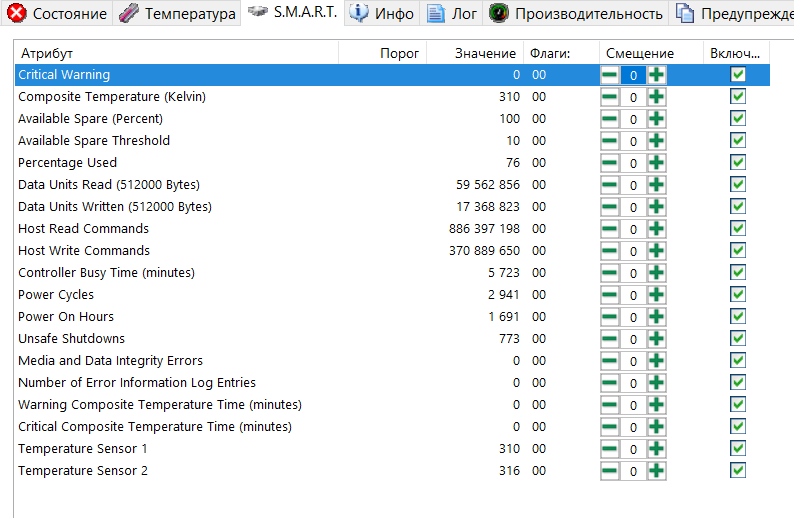This screenshot has width=794, height=518.
Task: Switch to the Температура tab
Action: pyautogui.click(x=178, y=13)
